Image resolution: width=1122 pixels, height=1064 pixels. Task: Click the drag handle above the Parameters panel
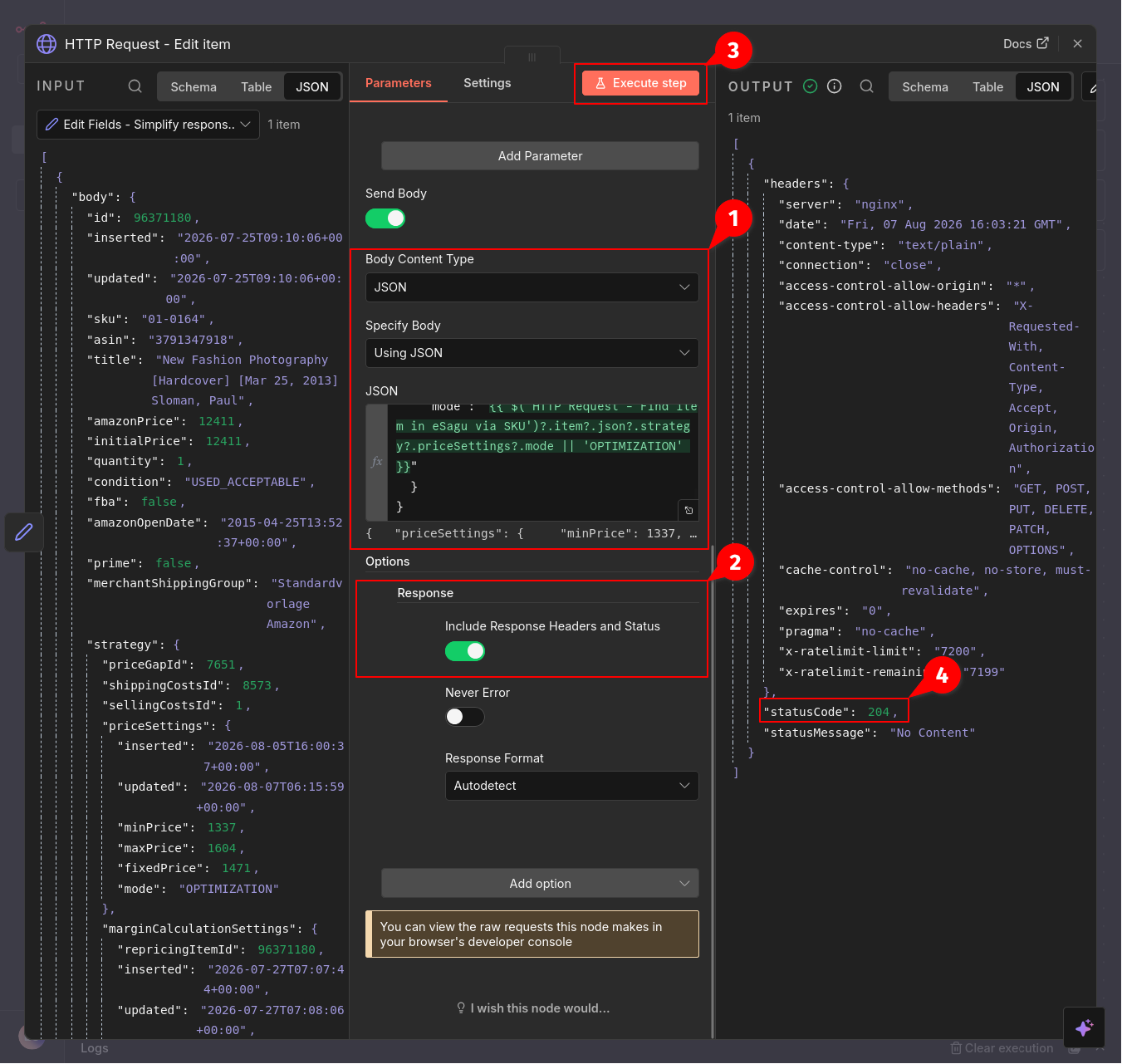tap(532, 56)
